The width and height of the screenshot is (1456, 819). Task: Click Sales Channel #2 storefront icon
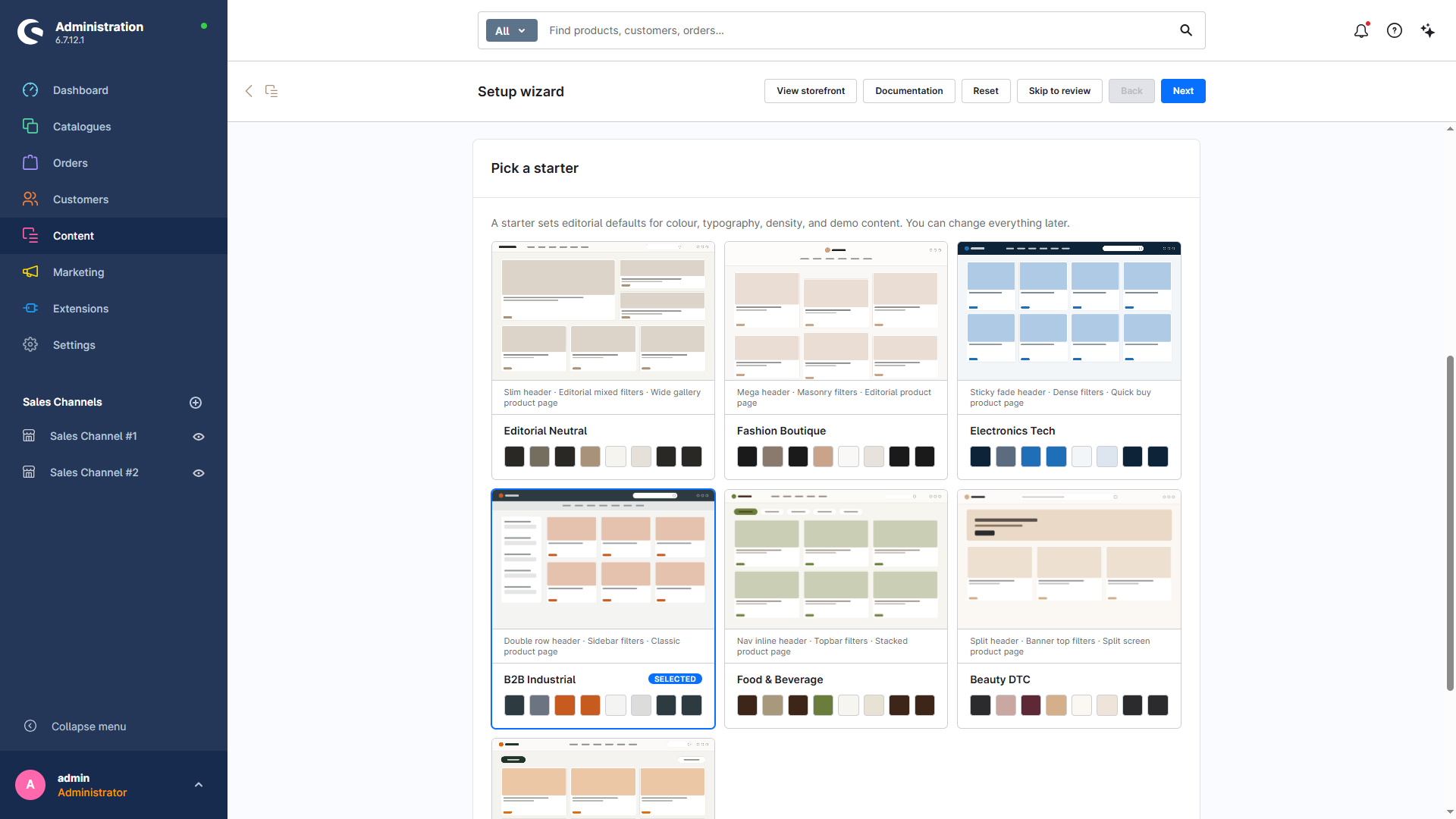coord(29,472)
